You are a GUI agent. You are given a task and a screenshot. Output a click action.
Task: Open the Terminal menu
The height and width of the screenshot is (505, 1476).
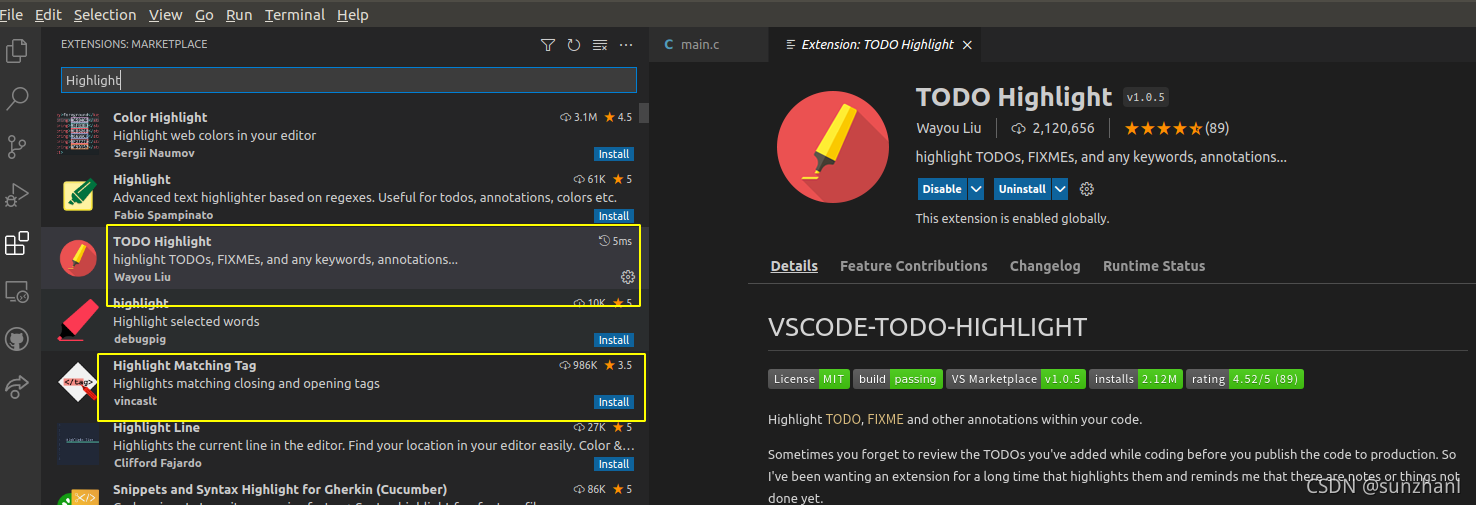(295, 15)
